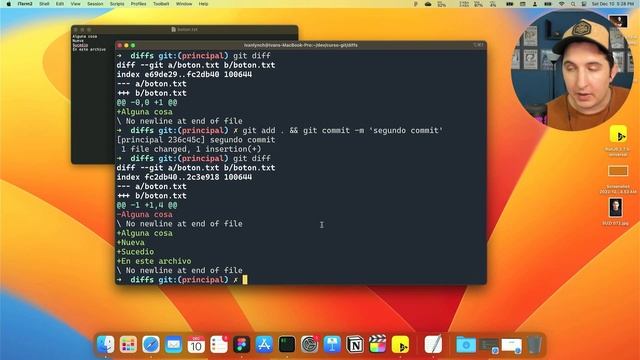Viewport: 640px width, 360px height.
Task: Open the Help menu
Action: pyautogui.click(x=203, y=4)
